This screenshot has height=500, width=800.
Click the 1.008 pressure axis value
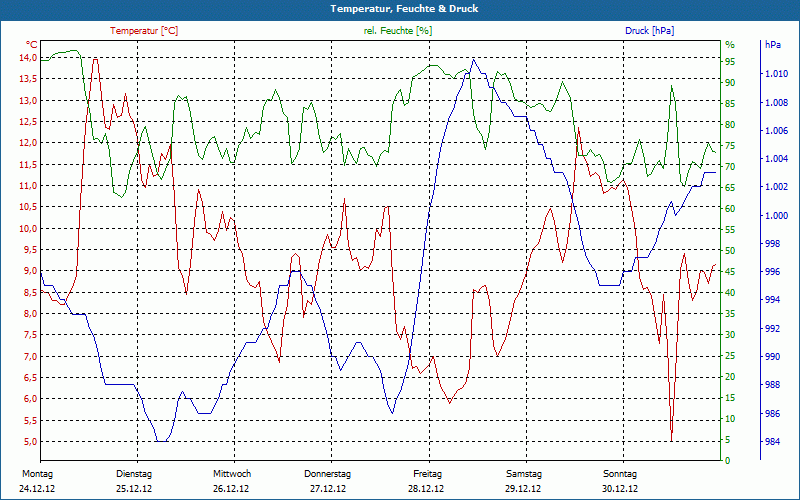click(x=776, y=103)
